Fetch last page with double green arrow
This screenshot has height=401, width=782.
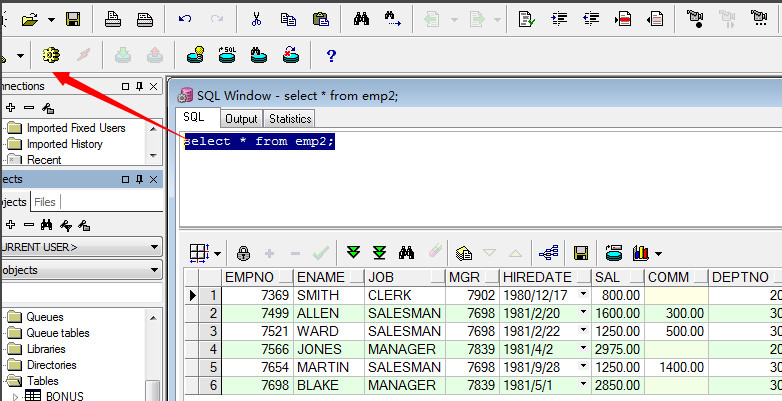[379, 253]
